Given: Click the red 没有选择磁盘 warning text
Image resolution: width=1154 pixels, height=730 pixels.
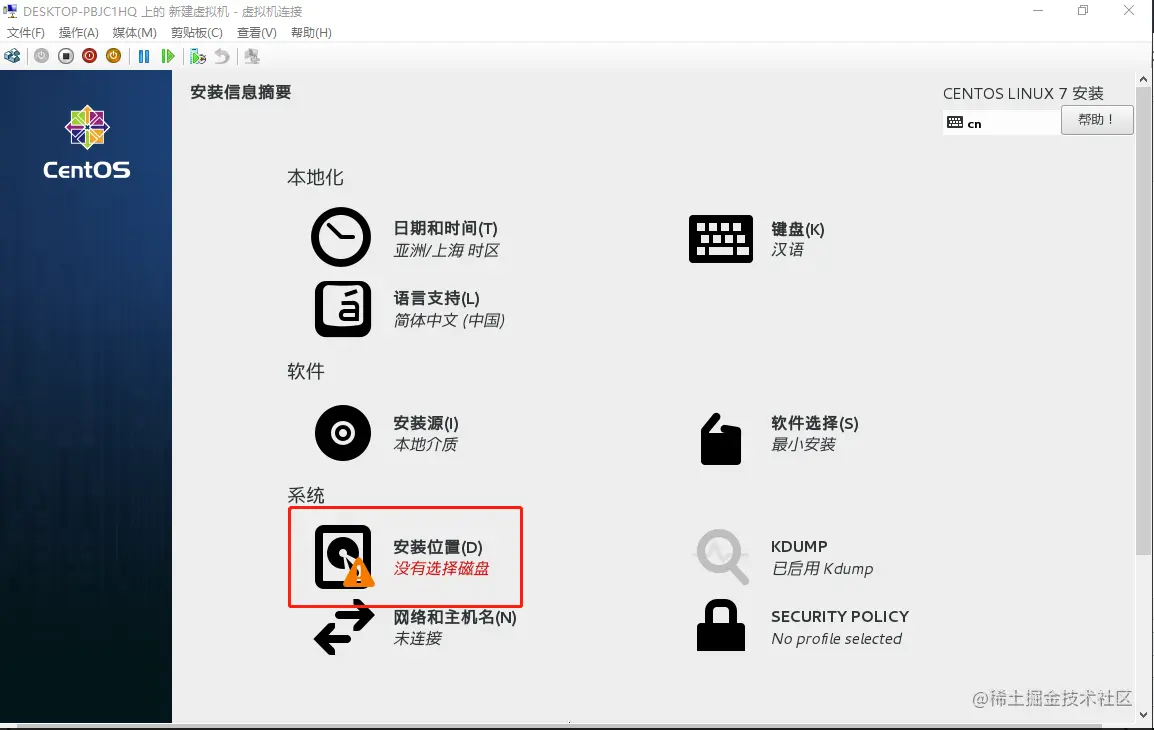Looking at the screenshot, I should 441,568.
